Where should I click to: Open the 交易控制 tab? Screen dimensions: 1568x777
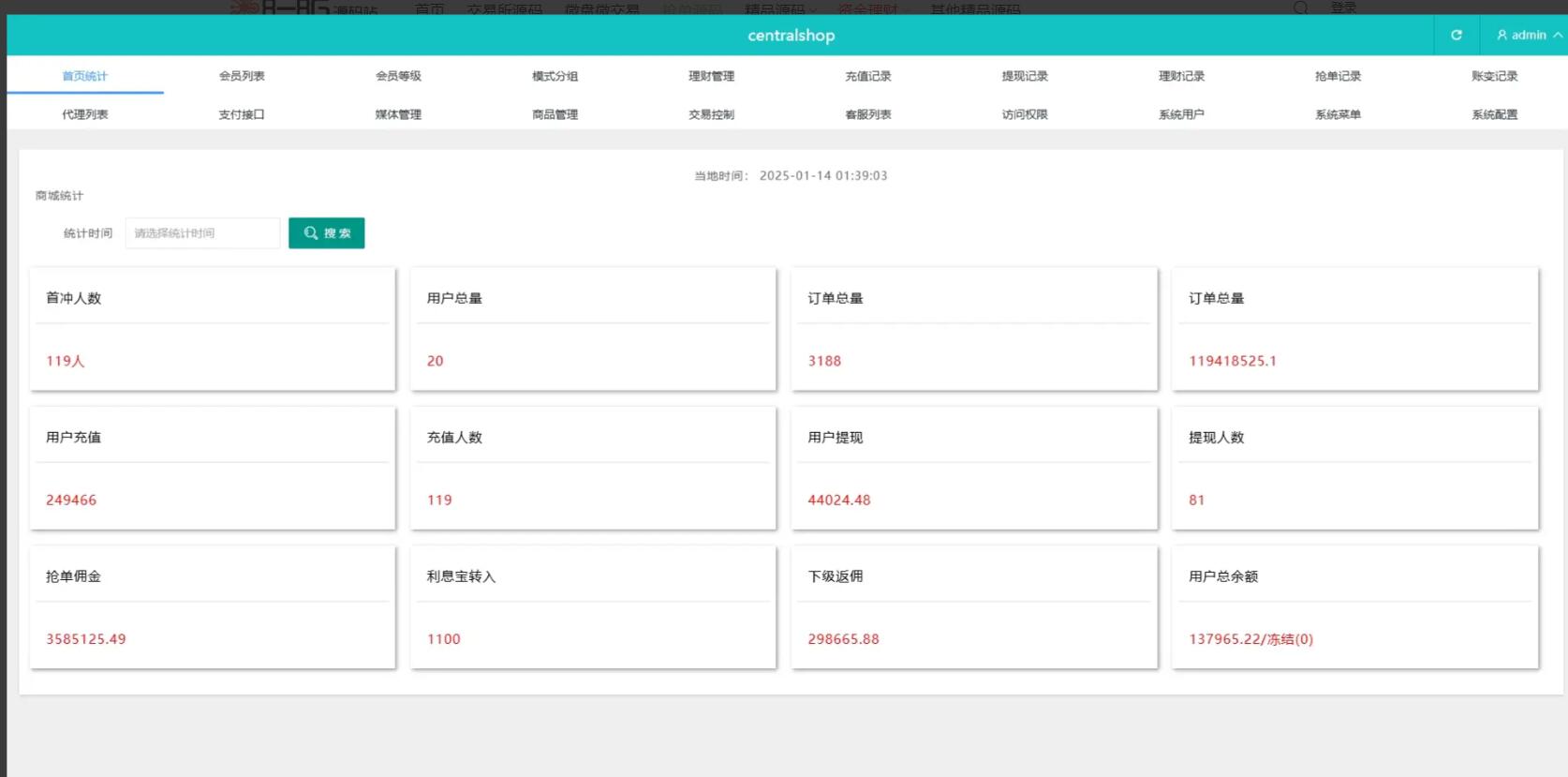coord(711,114)
